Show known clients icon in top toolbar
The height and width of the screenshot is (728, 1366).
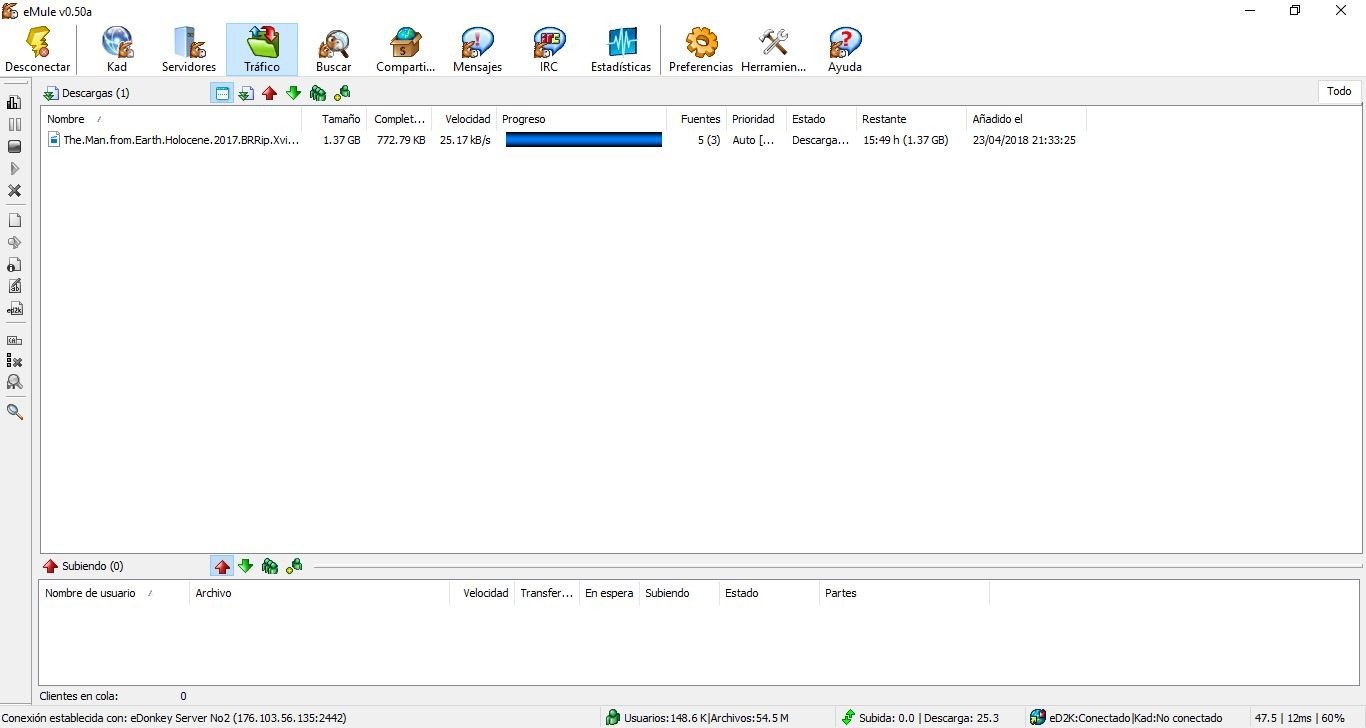[x=342, y=93]
